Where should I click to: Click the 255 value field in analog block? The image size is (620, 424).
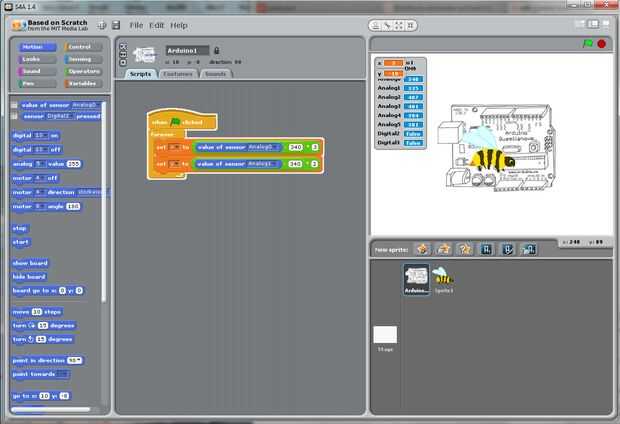point(74,164)
